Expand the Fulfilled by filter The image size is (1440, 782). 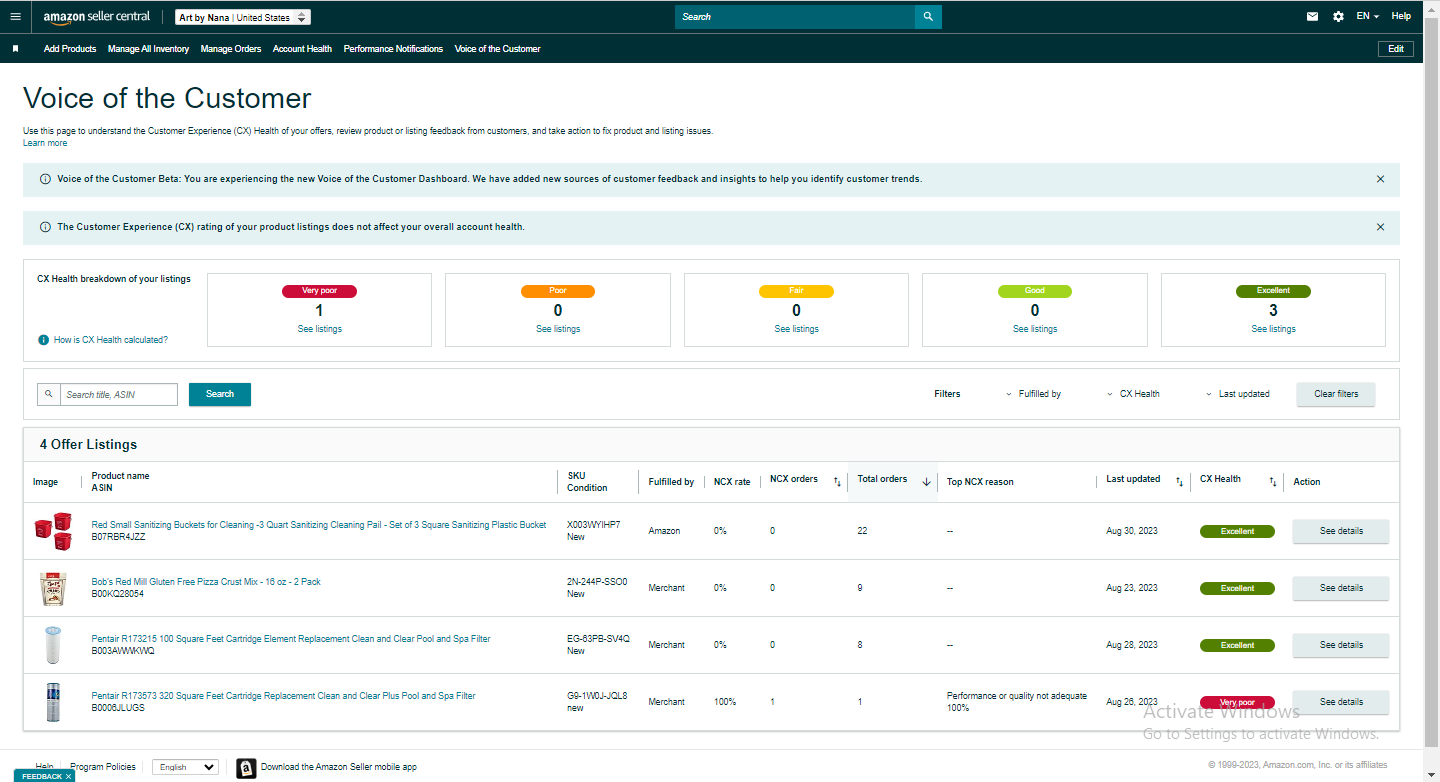pyautogui.click(x=1033, y=394)
